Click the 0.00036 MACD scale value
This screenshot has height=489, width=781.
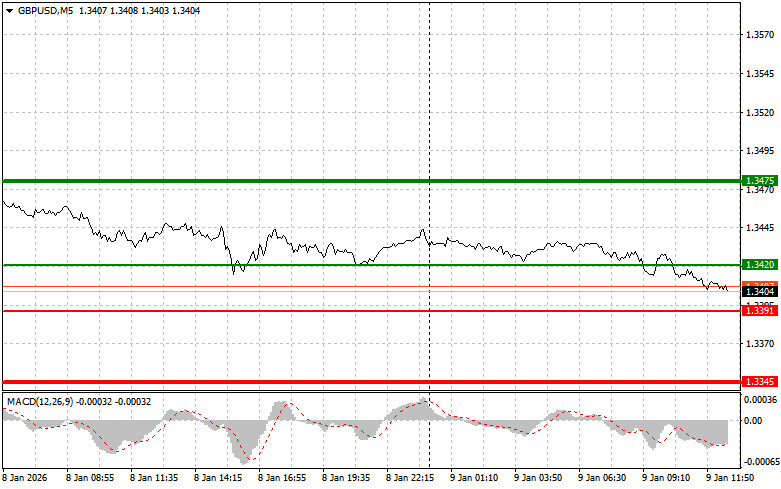pyautogui.click(x=760, y=400)
